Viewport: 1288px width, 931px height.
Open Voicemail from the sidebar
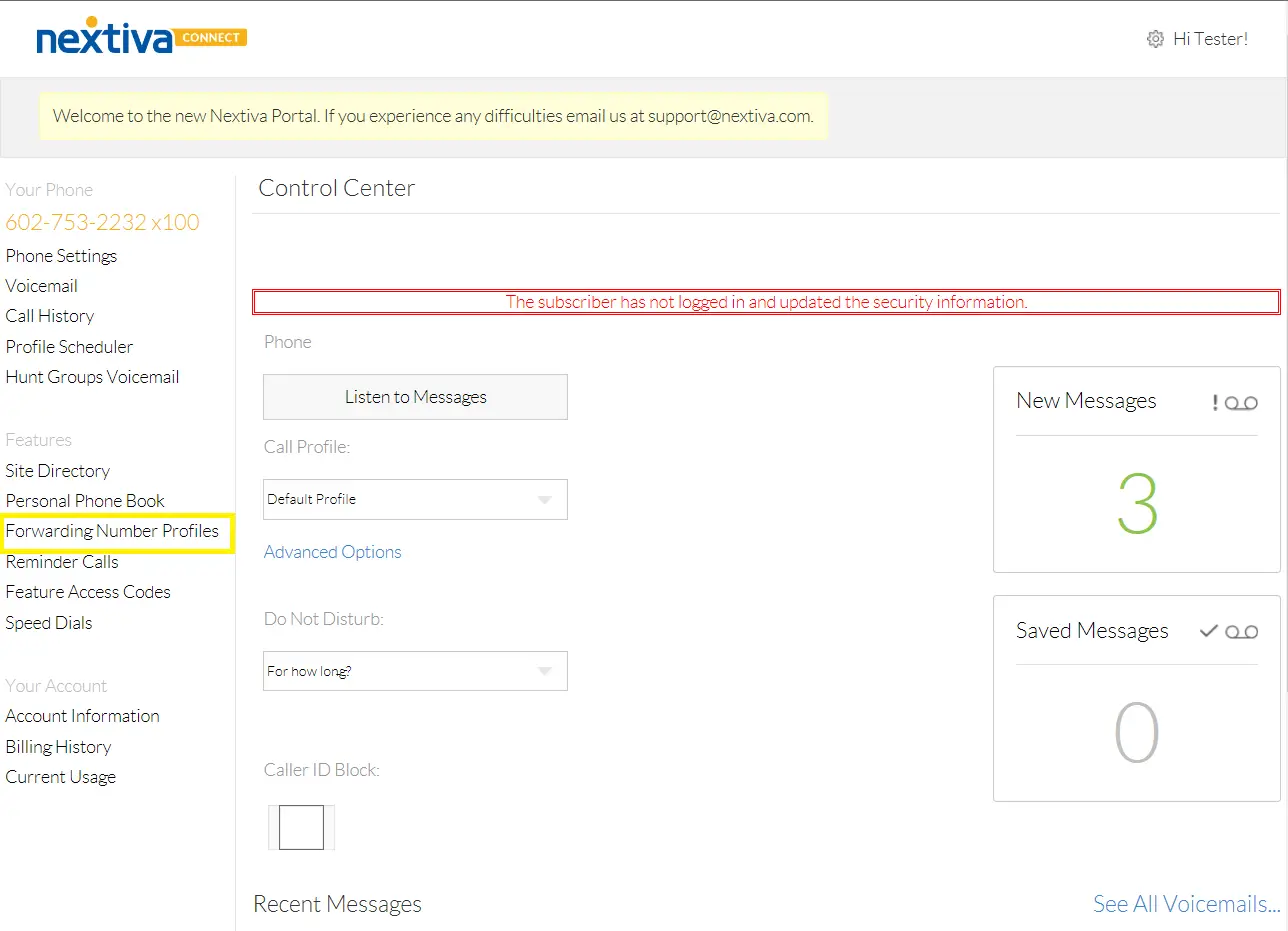pos(41,286)
